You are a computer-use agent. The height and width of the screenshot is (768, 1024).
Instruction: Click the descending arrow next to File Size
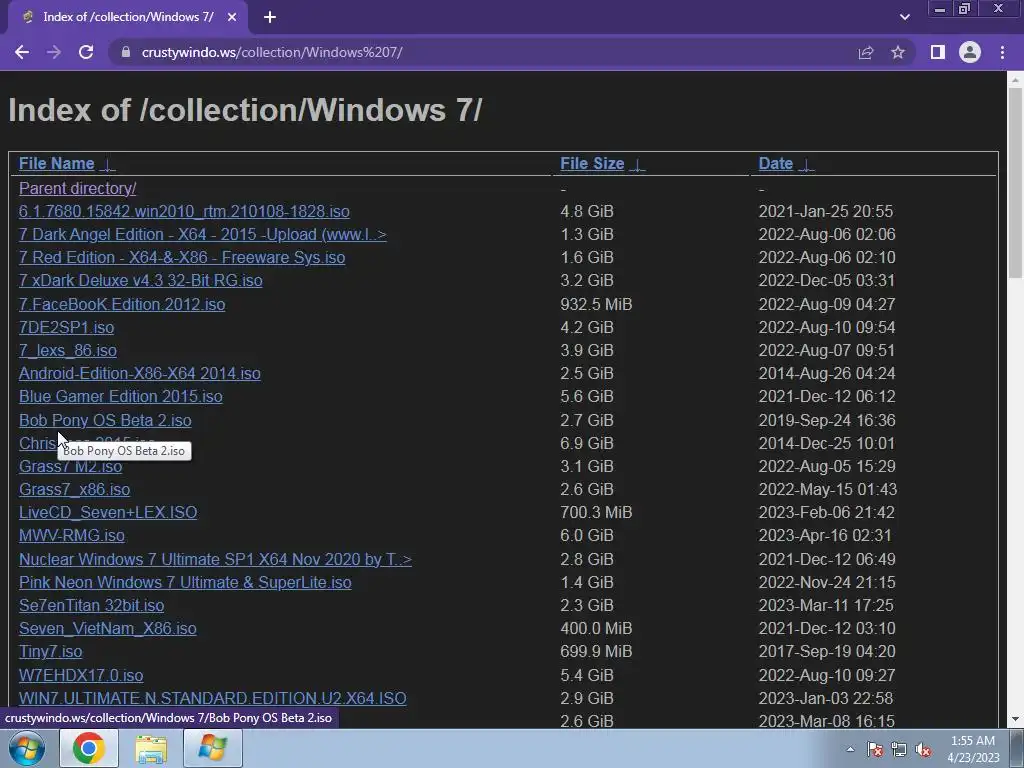637,165
